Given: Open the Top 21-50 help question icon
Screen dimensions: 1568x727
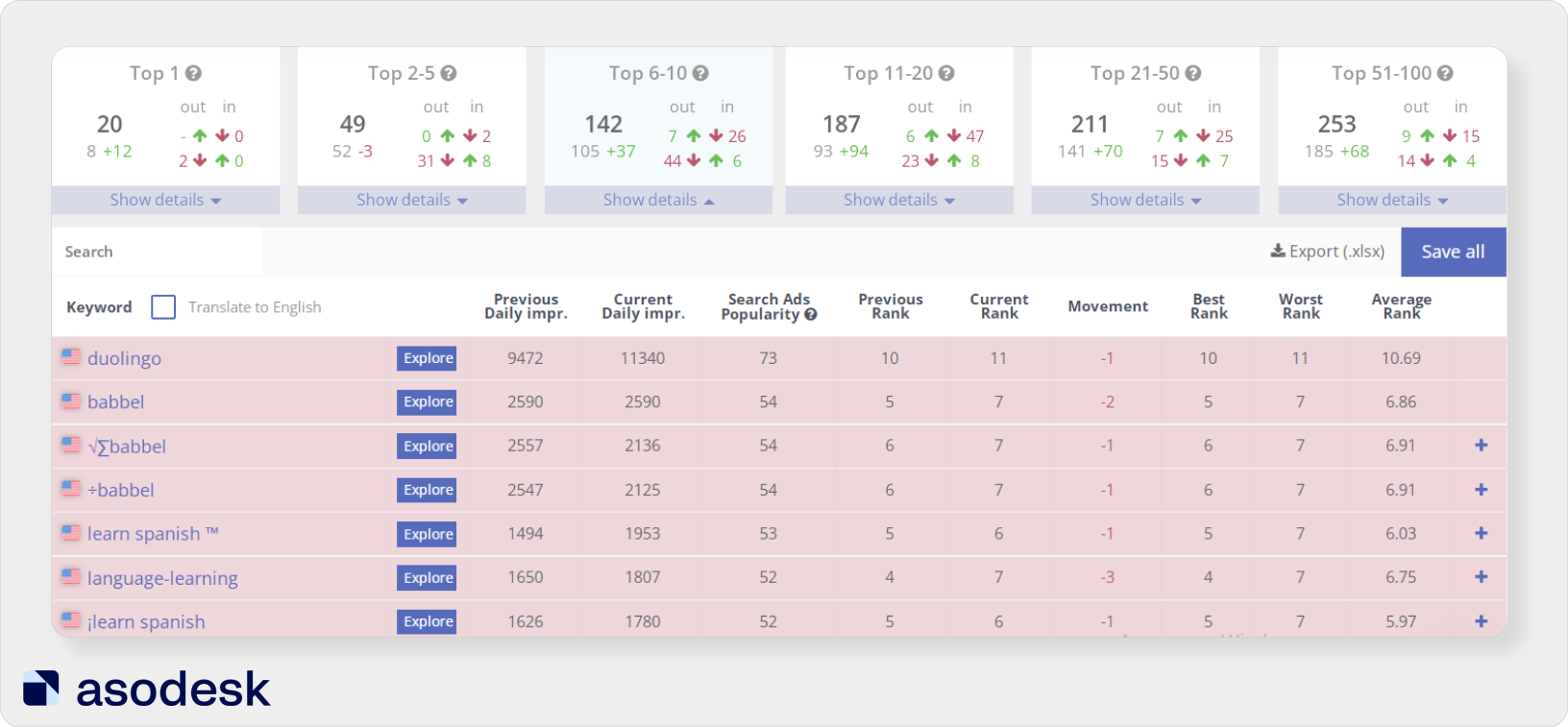Looking at the screenshot, I should [x=1193, y=73].
